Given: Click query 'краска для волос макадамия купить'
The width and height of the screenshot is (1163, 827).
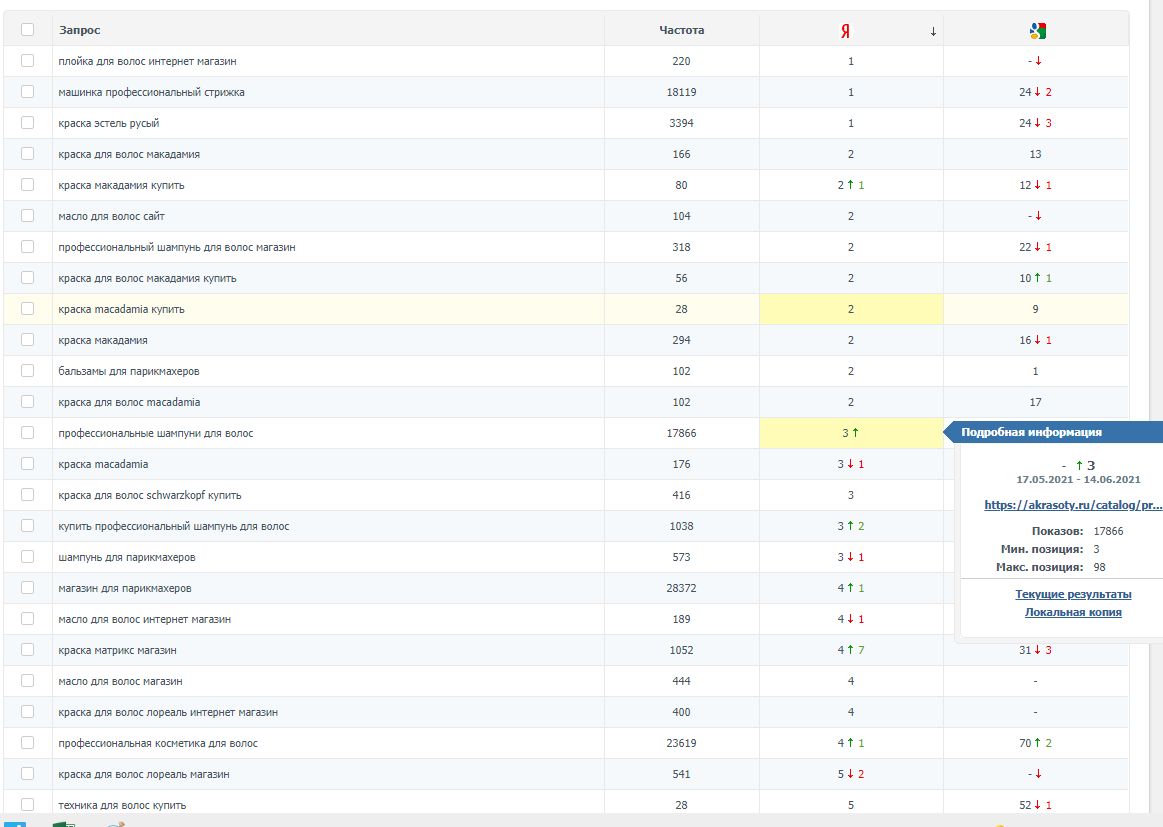Looking at the screenshot, I should [x=148, y=278].
